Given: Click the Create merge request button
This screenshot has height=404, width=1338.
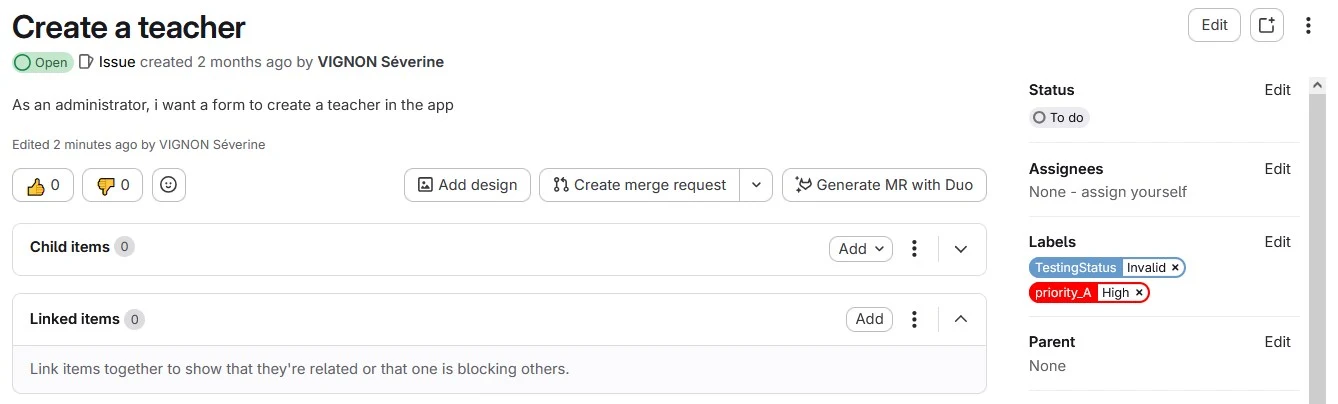Looking at the screenshot, I should tap(640, 185).
